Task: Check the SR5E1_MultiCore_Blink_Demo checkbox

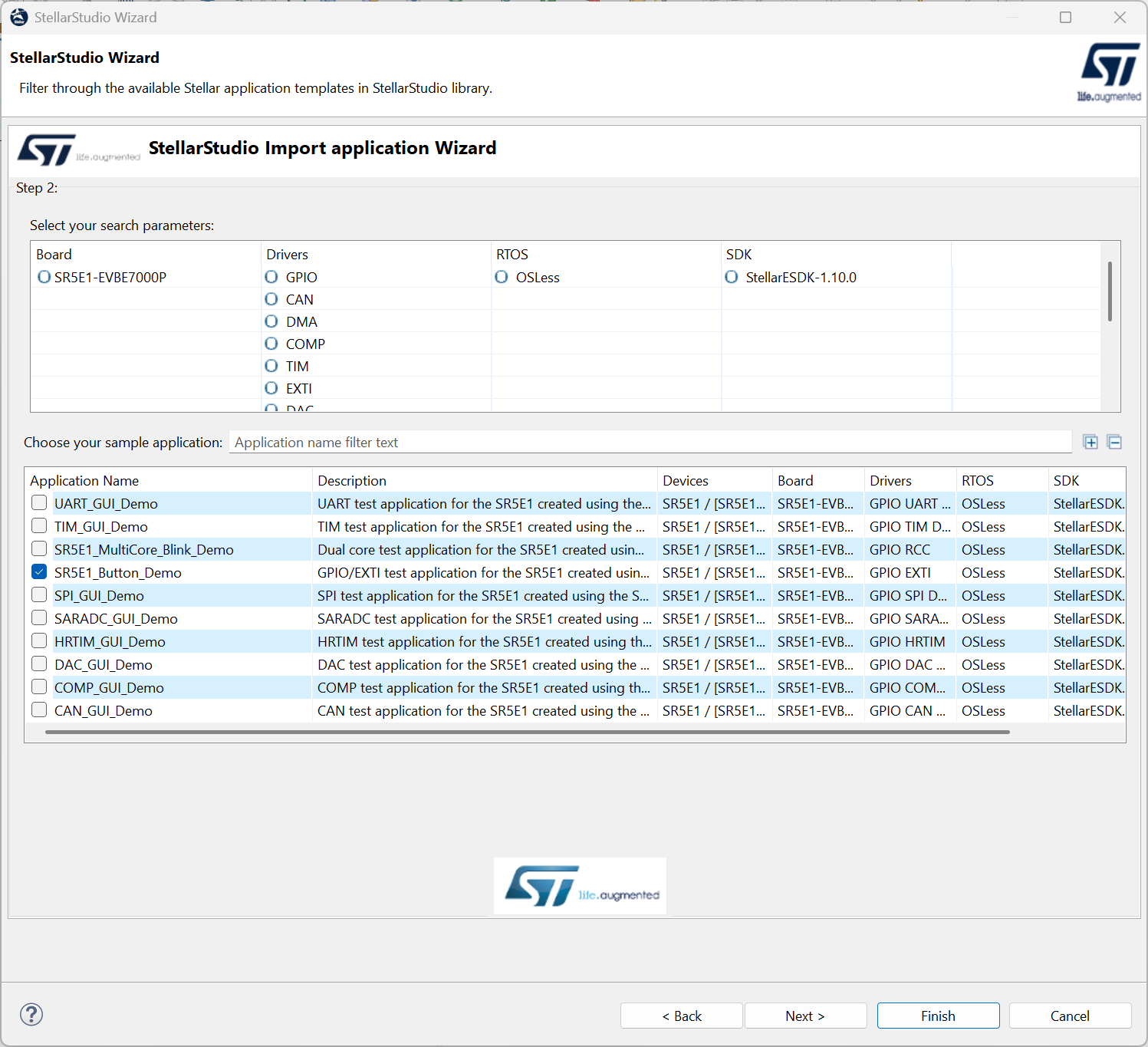Action: click(x=39, y=549)
